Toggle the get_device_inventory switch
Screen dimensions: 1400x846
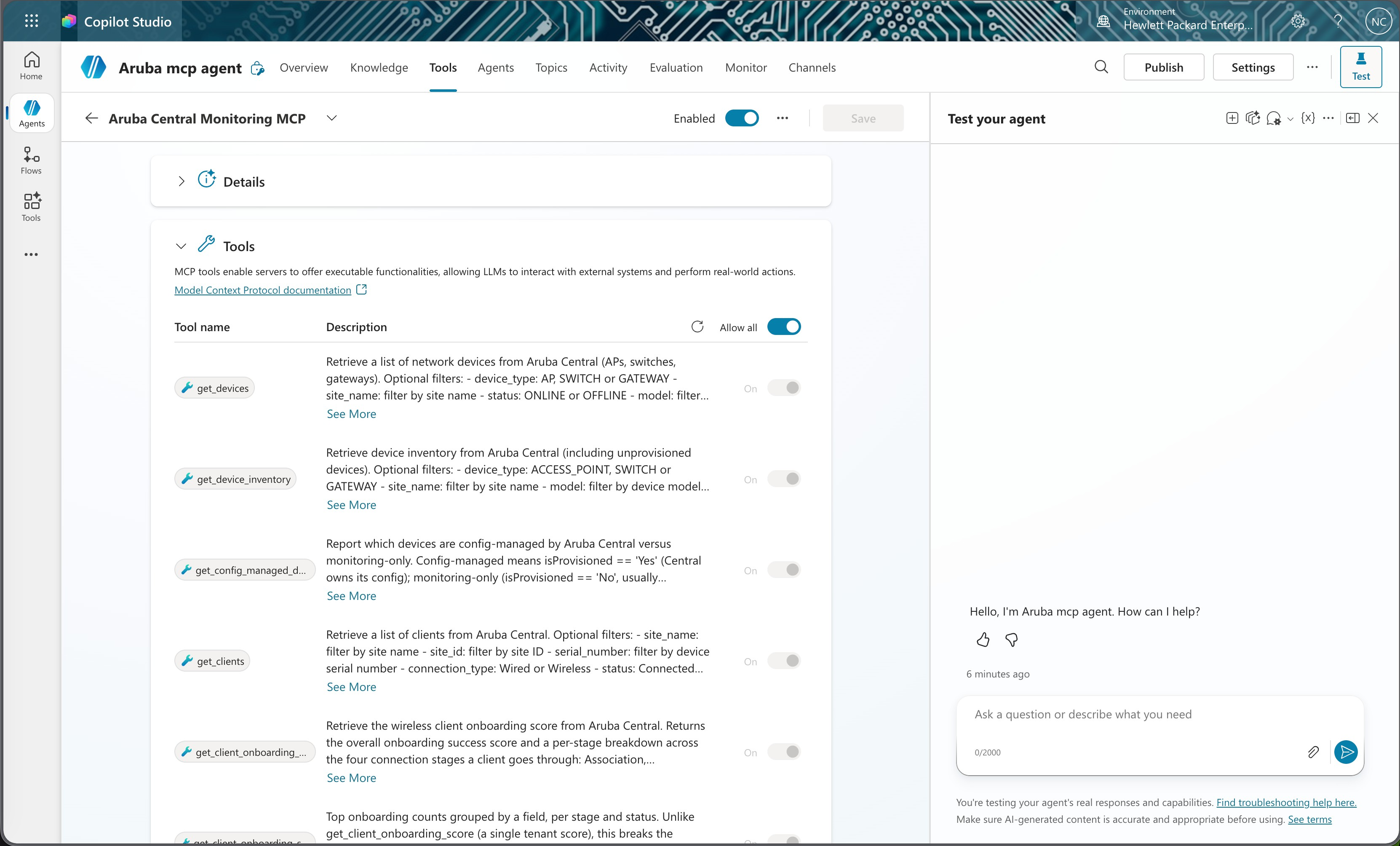(784, 479)
